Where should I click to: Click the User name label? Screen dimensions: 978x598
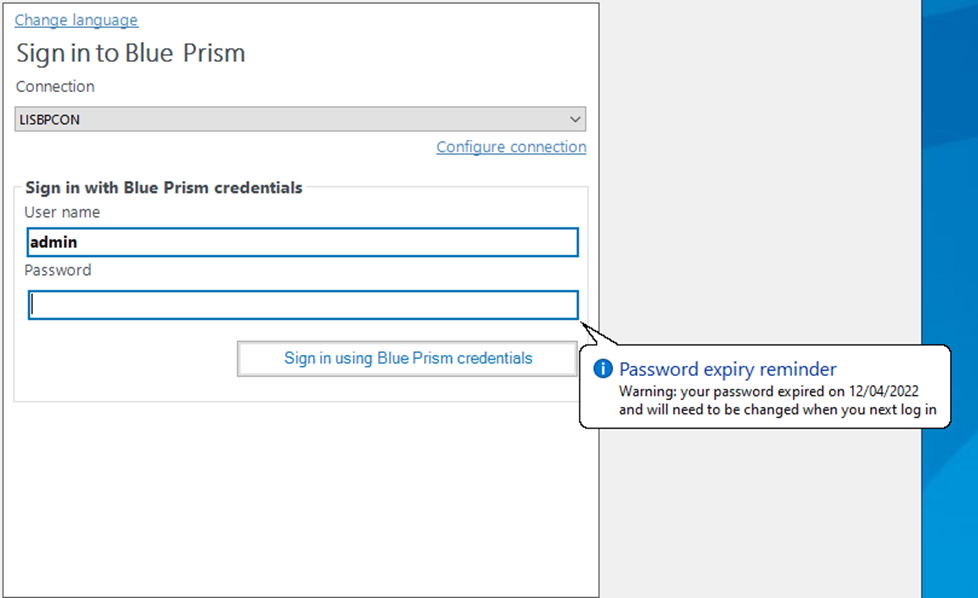point(62,212)
